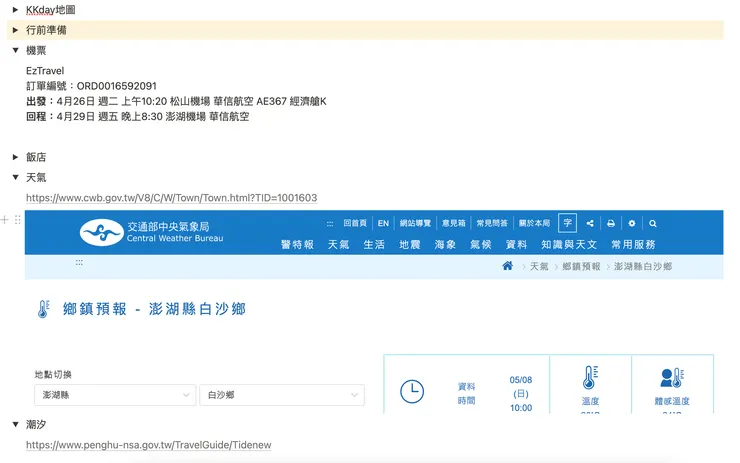Viewport: 740px width, 463px height.
Task: Open the 知識與天文 menu
Action: [569, 244]
